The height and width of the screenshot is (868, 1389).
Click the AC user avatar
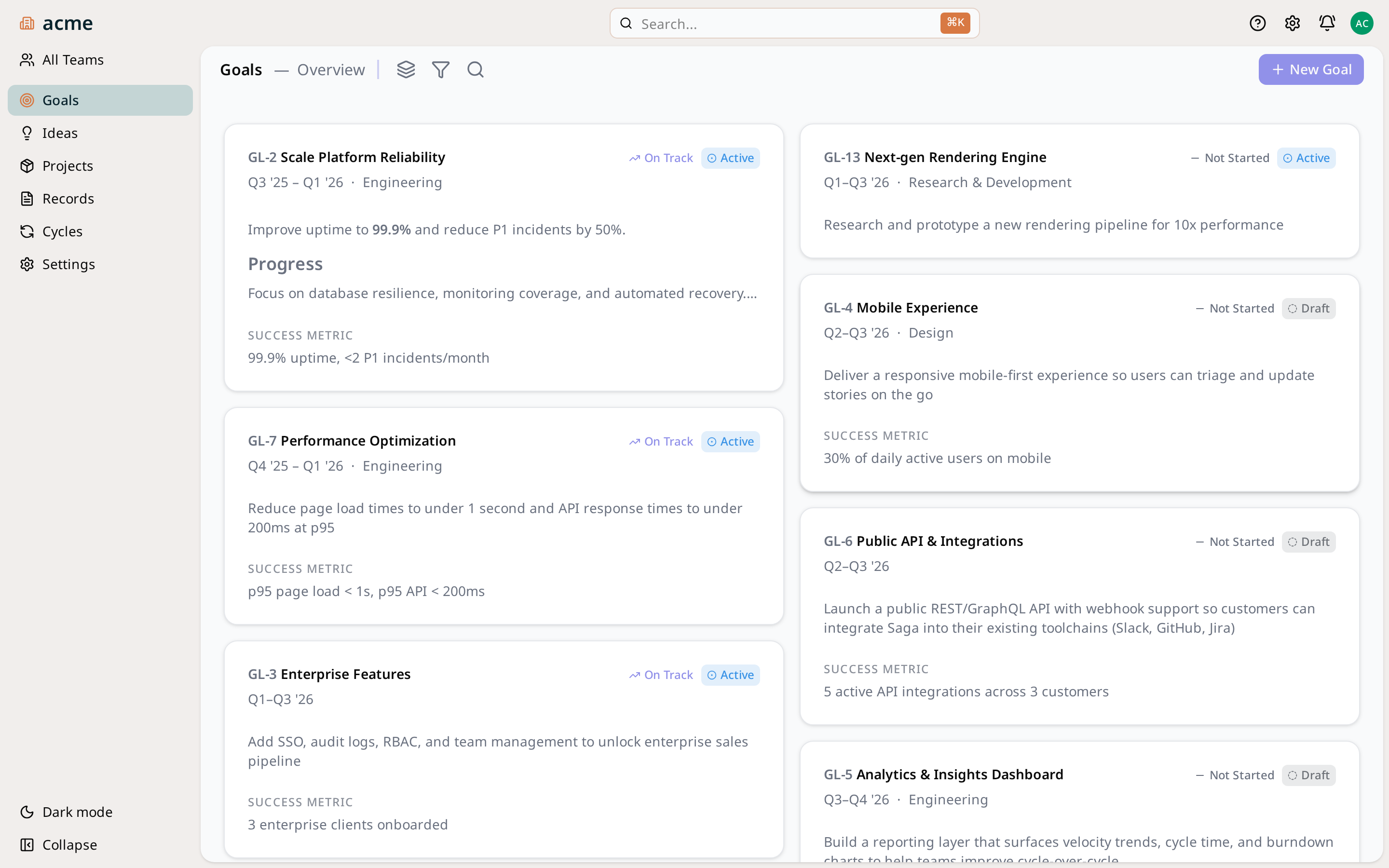[1362, 23]
